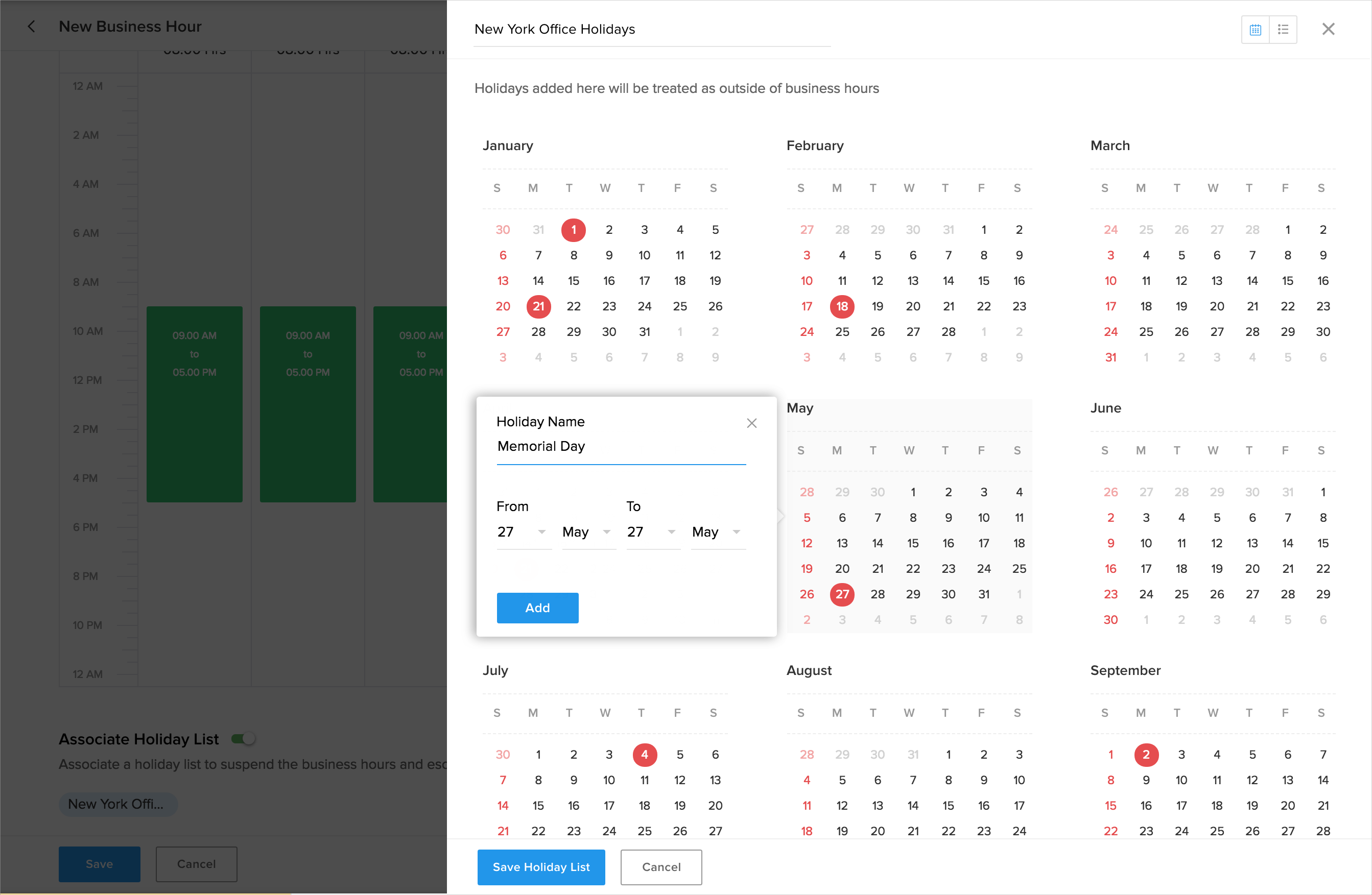This screenshot has width=1372, height=895.
Task: Toggle Associate Holiday List switch
Action: (243, 738)
